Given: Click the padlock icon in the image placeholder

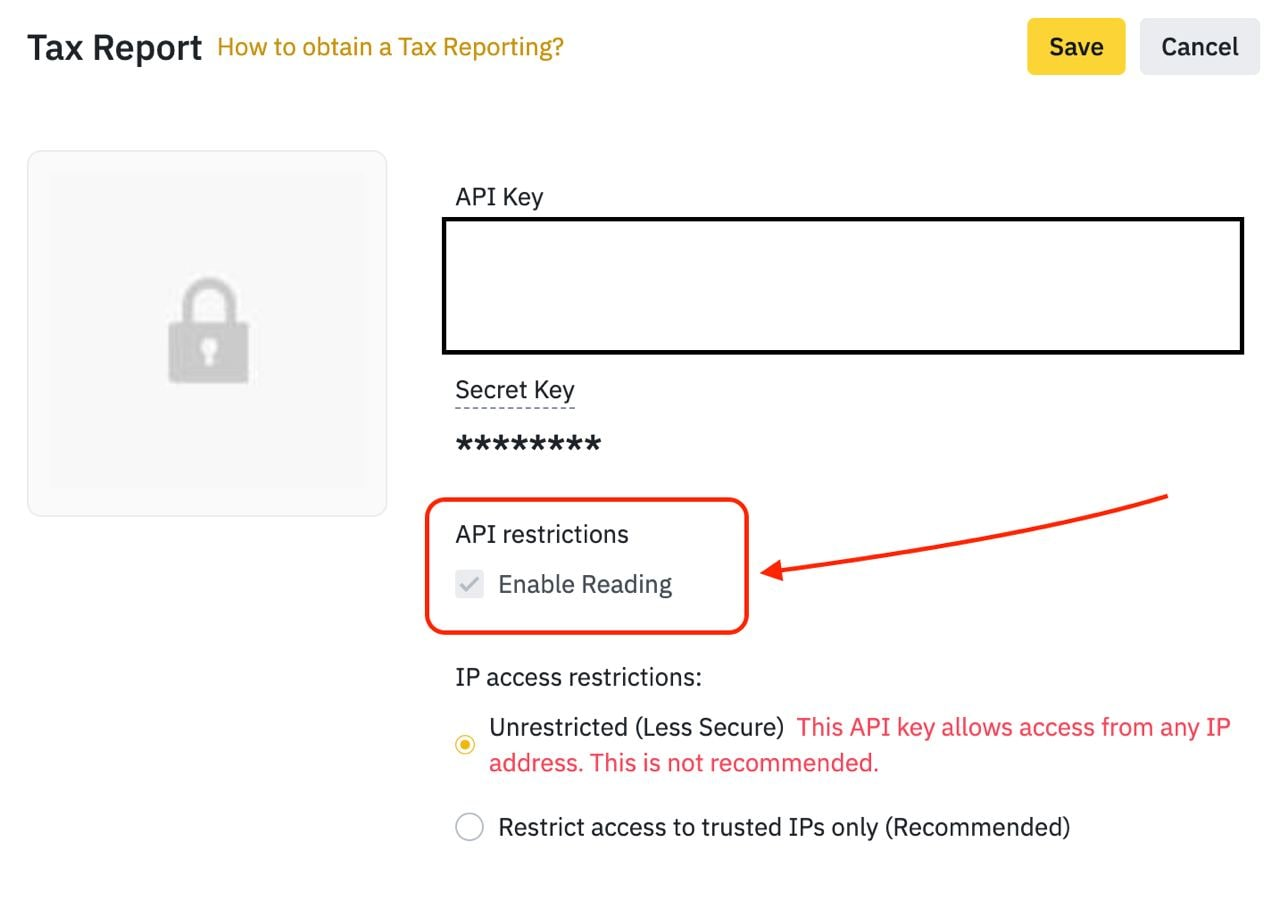Looking at the screenshot, I should (208, 331).
